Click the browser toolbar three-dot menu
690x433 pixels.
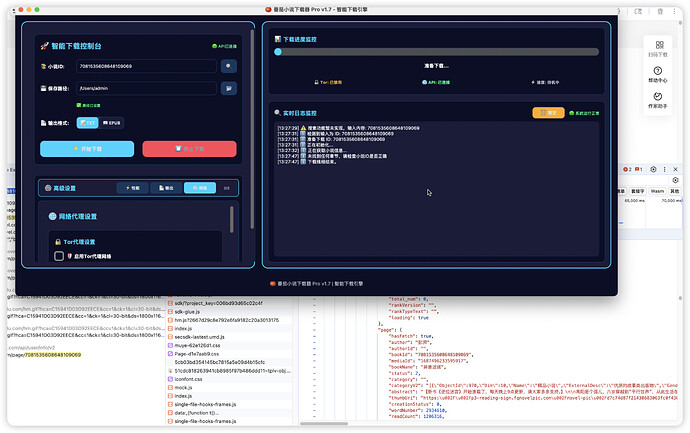click(674, 11)
